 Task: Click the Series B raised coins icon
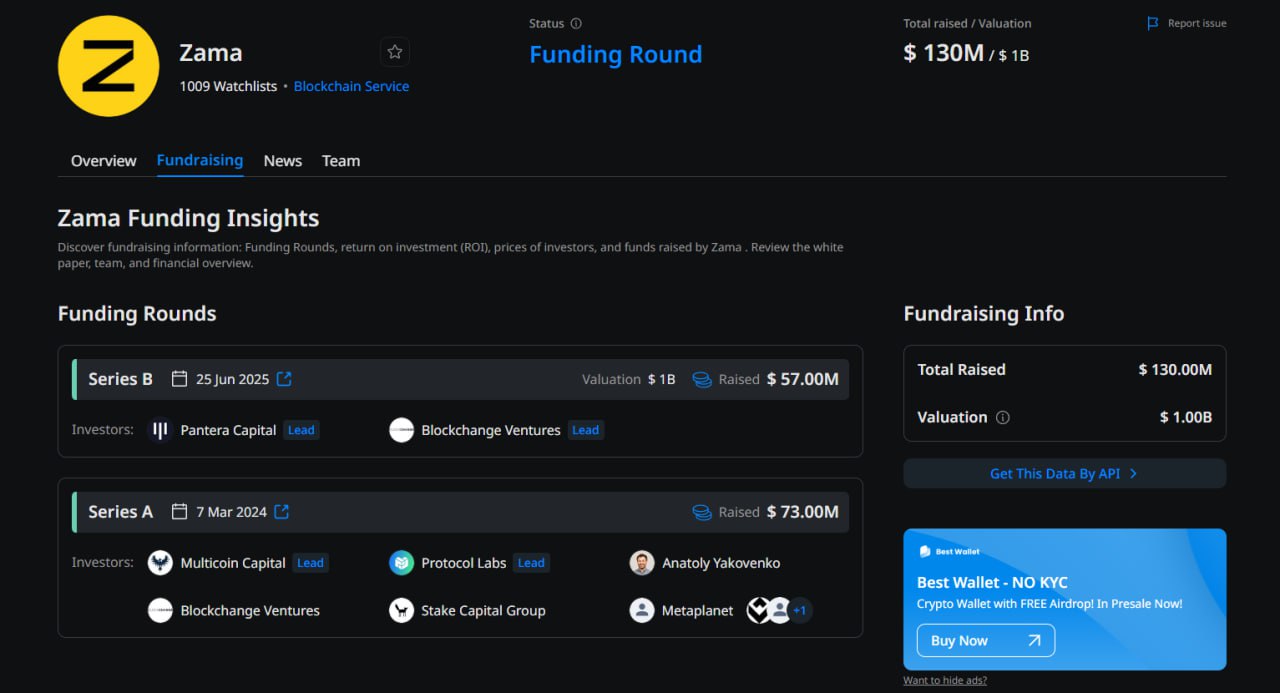point(702,380)
